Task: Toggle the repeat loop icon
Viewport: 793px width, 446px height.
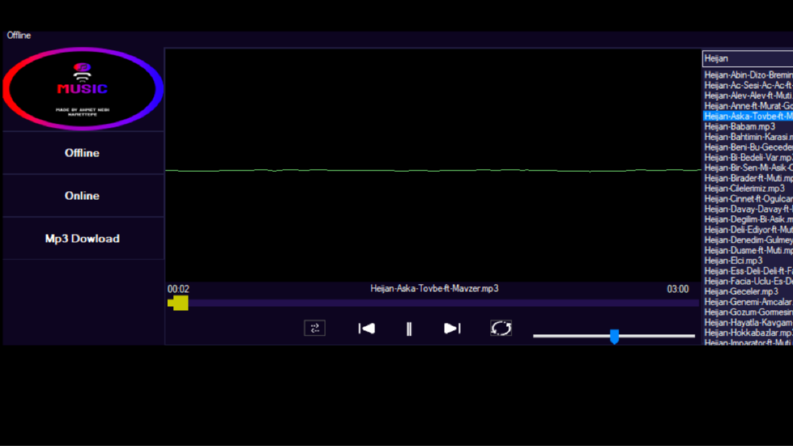Action: (501, 328)
